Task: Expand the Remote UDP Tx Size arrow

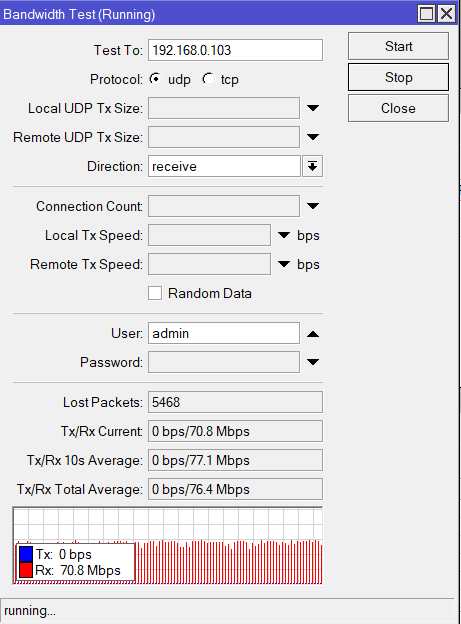Action: point(313,137)
